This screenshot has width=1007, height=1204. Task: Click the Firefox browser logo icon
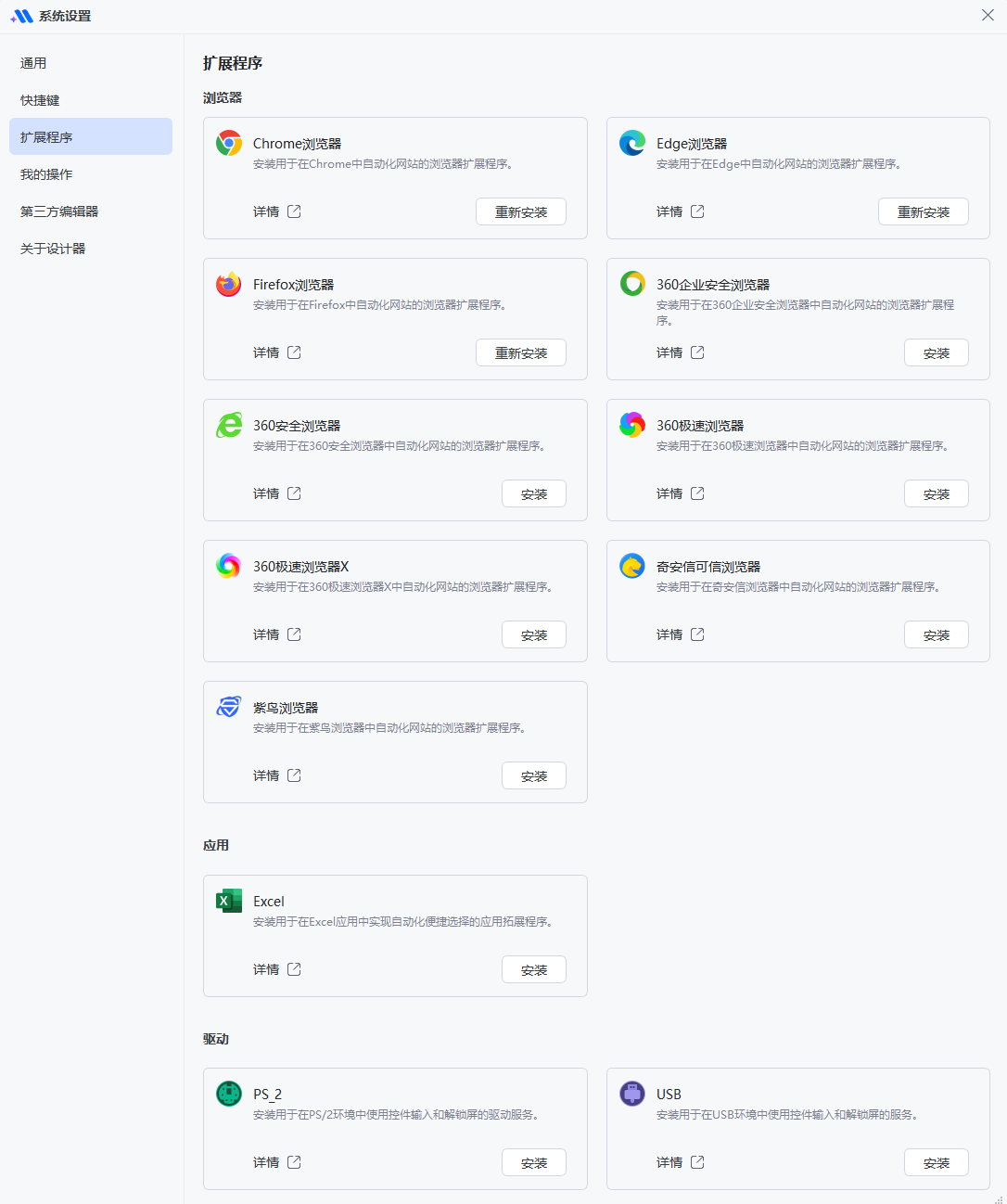(x=229, y=284)
